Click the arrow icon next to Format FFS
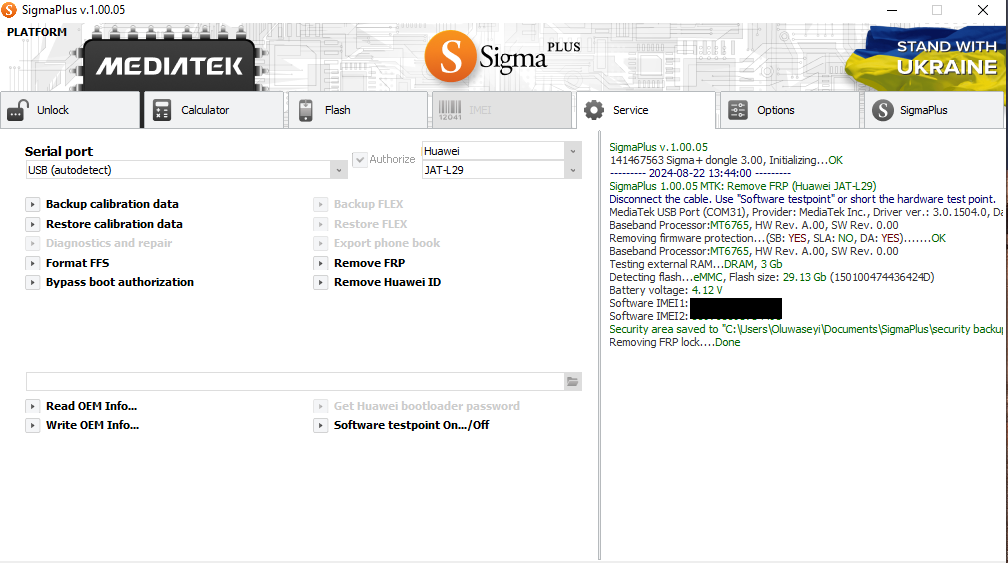This screenshot has height=563, width=1008. click(x=32, y=263)
